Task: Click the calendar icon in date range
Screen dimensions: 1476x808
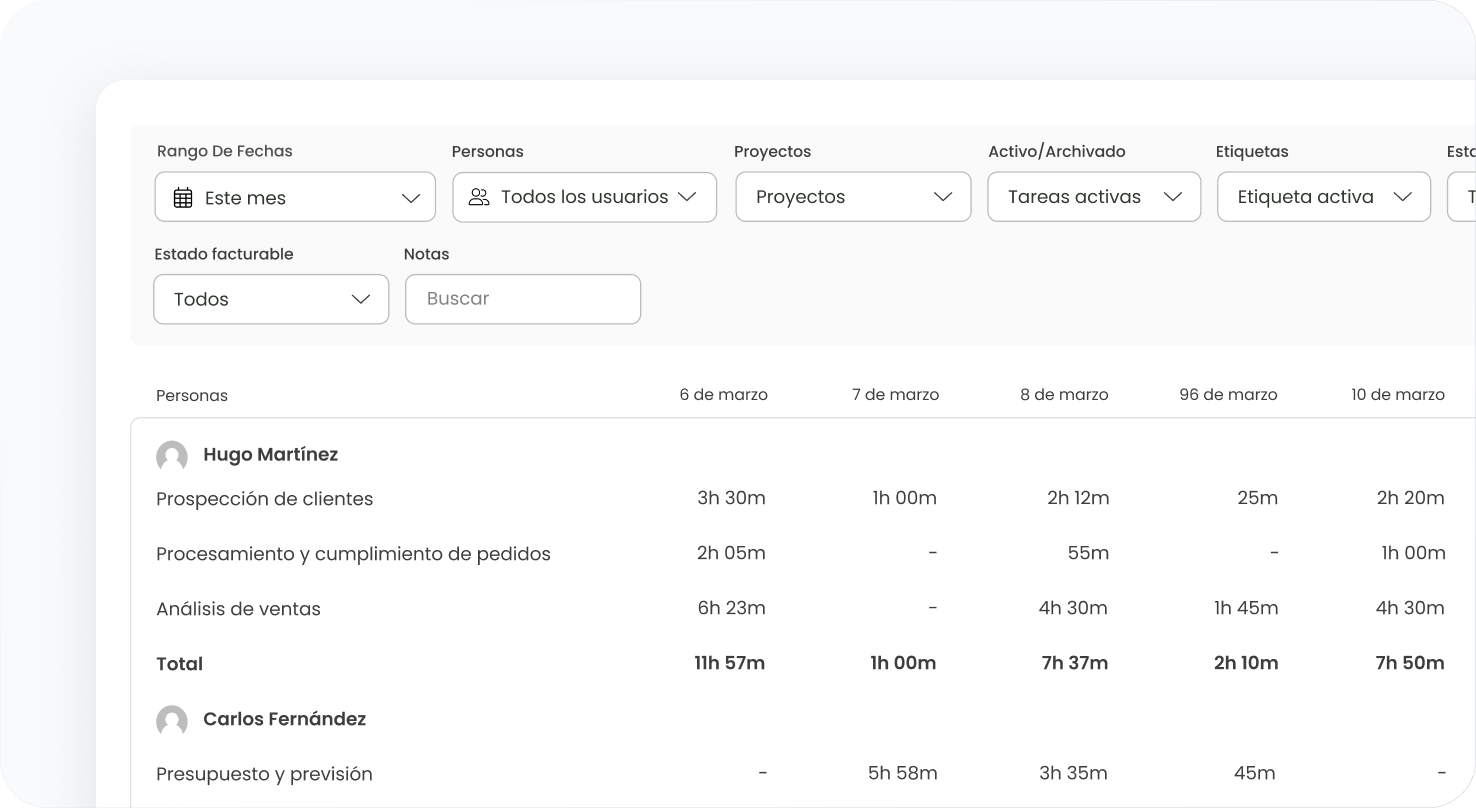Action: coord(183,198)
